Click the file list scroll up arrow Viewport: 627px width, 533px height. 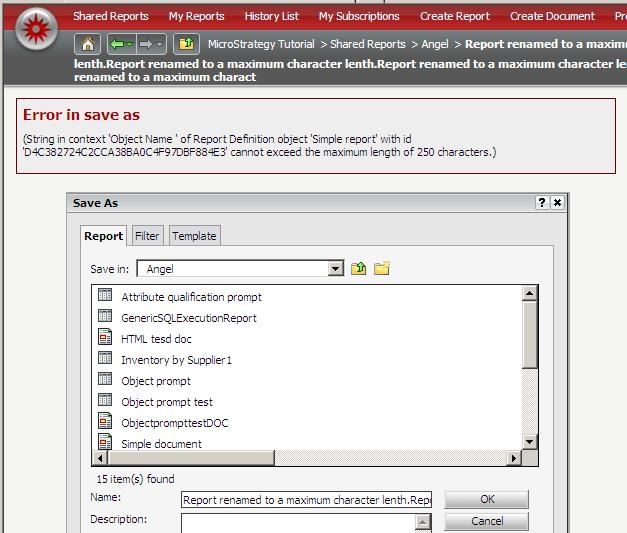click(x=530, y=293)
